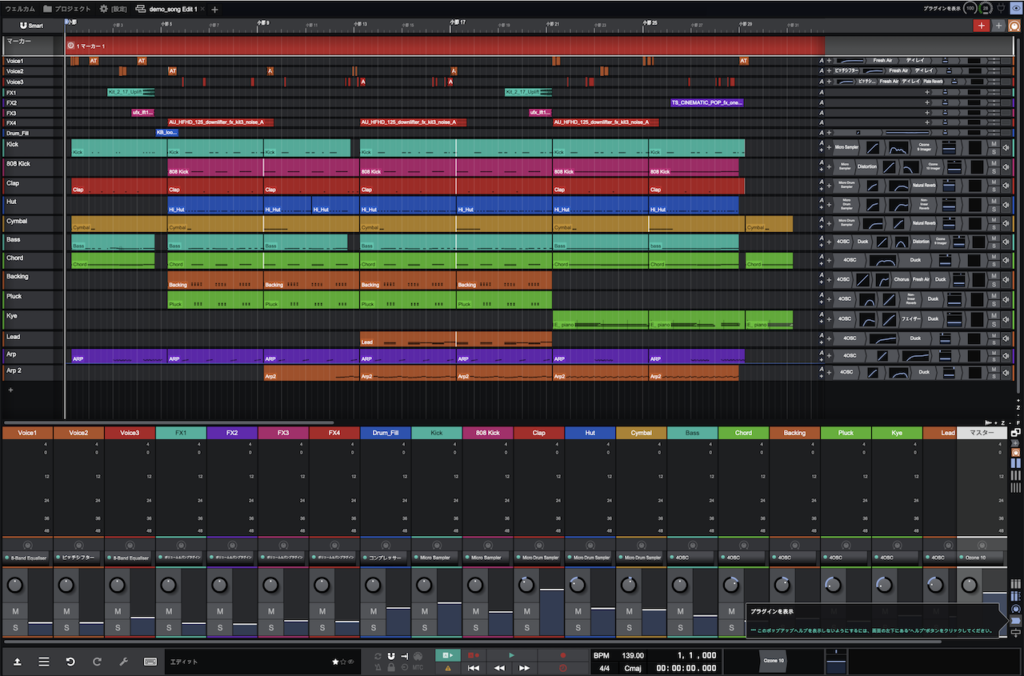Solo the Voice2 mixer channel

[x=66, y=627]
